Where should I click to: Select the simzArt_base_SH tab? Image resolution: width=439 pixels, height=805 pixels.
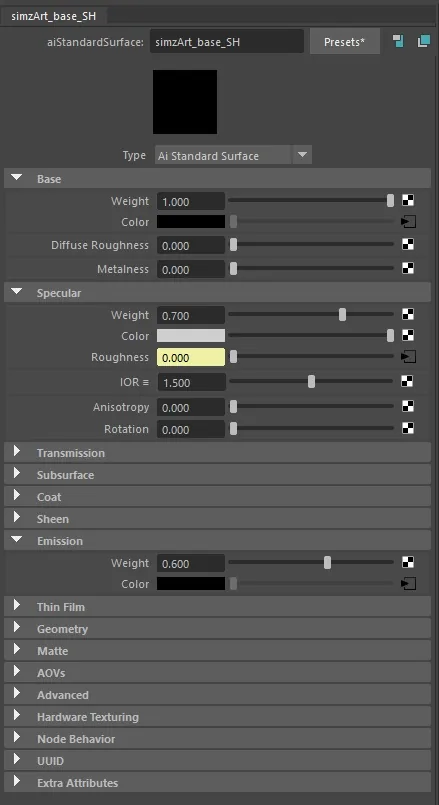point(53,16)
